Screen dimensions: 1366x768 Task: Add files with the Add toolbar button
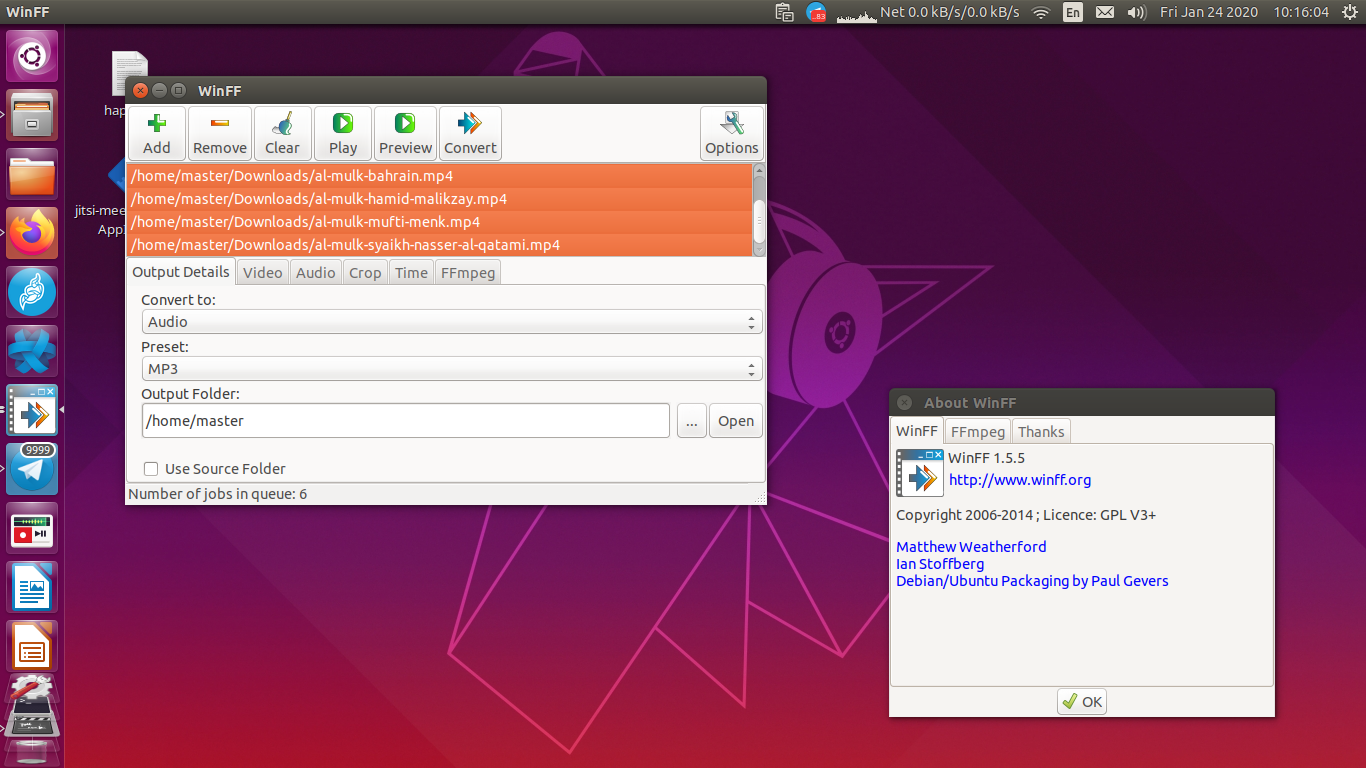(x=157, y=133)
